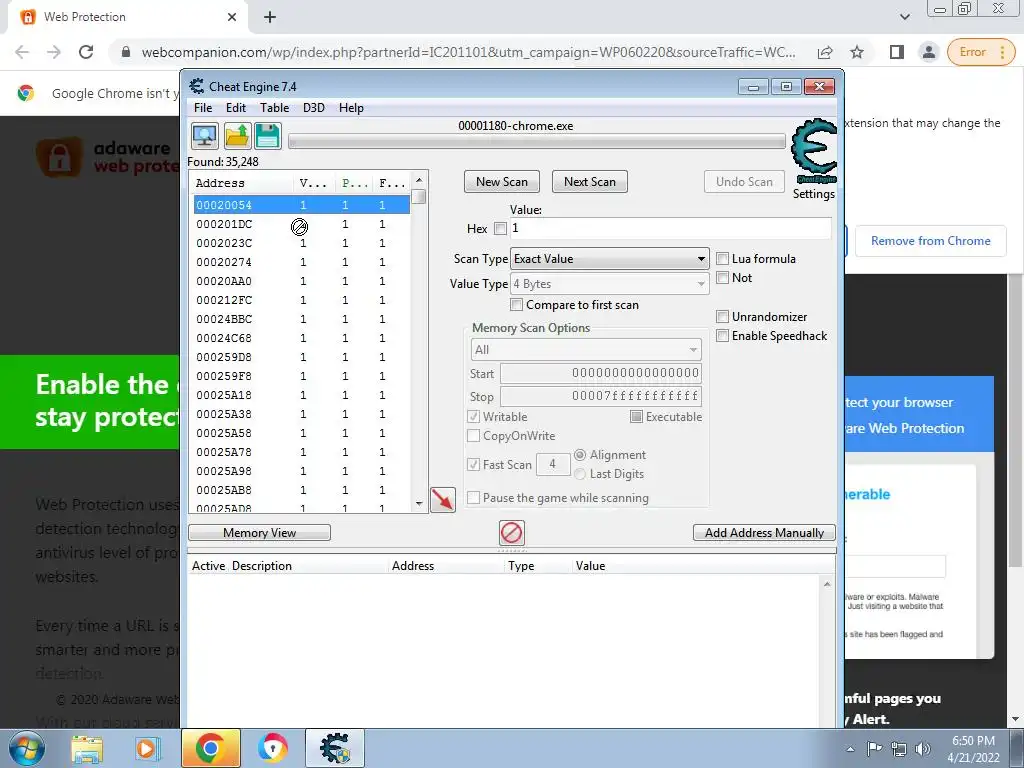The image size is (1024, 768).
Task: Click the found list scrollbar down arrow
Action: point(419,504)
